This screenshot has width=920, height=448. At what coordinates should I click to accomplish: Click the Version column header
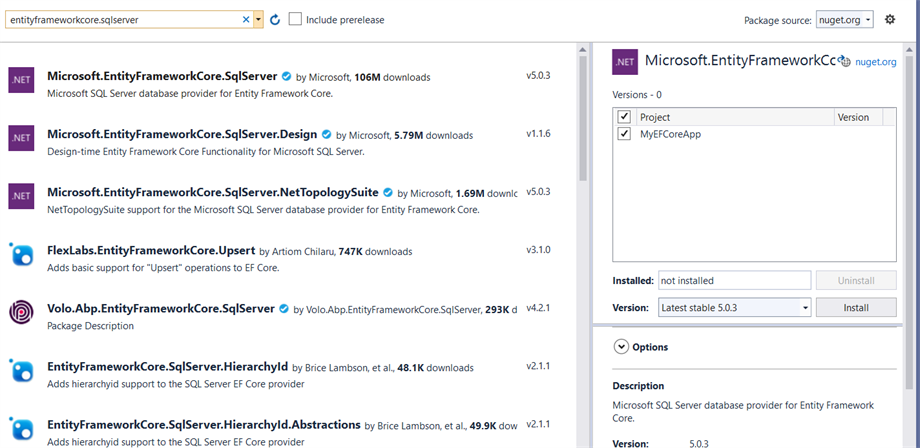[x=853, y=117]
